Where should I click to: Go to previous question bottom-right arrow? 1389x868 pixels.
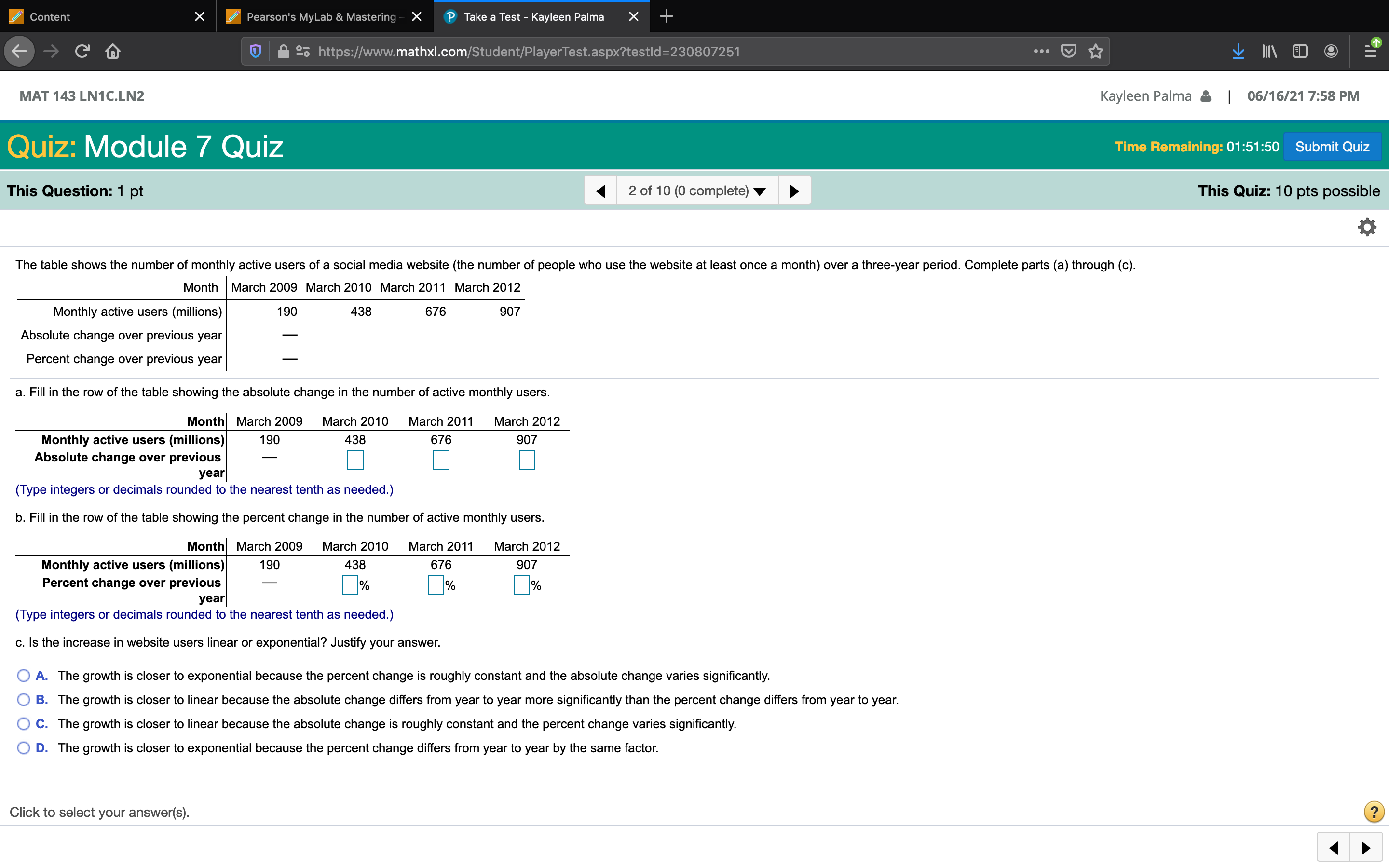(1334, 848)
